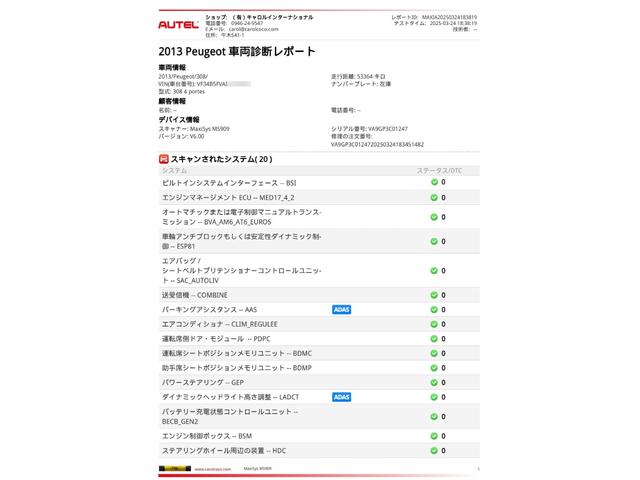
Task: Click the version text V6.00
Action: pyautogui.click(x=197, y=136)
